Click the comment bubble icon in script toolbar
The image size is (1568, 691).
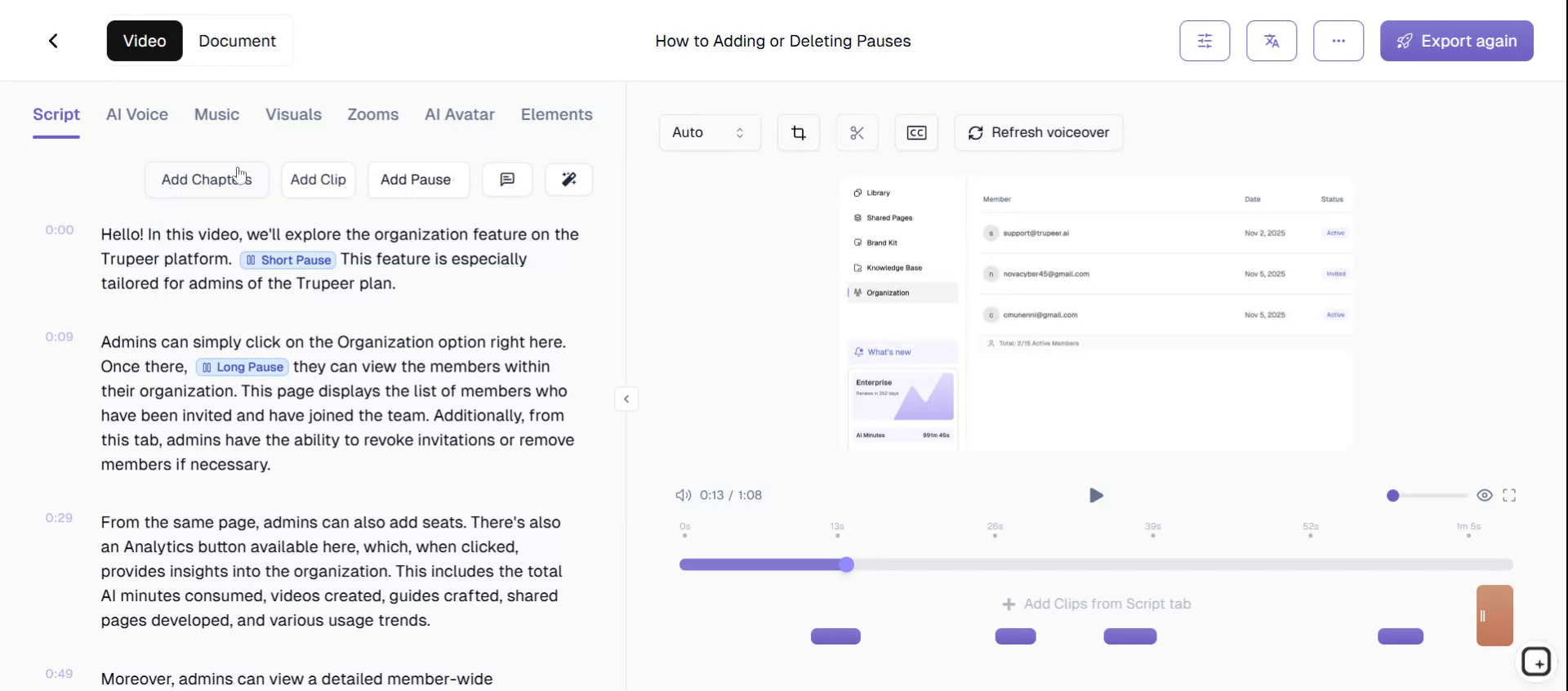click(507, 180)
